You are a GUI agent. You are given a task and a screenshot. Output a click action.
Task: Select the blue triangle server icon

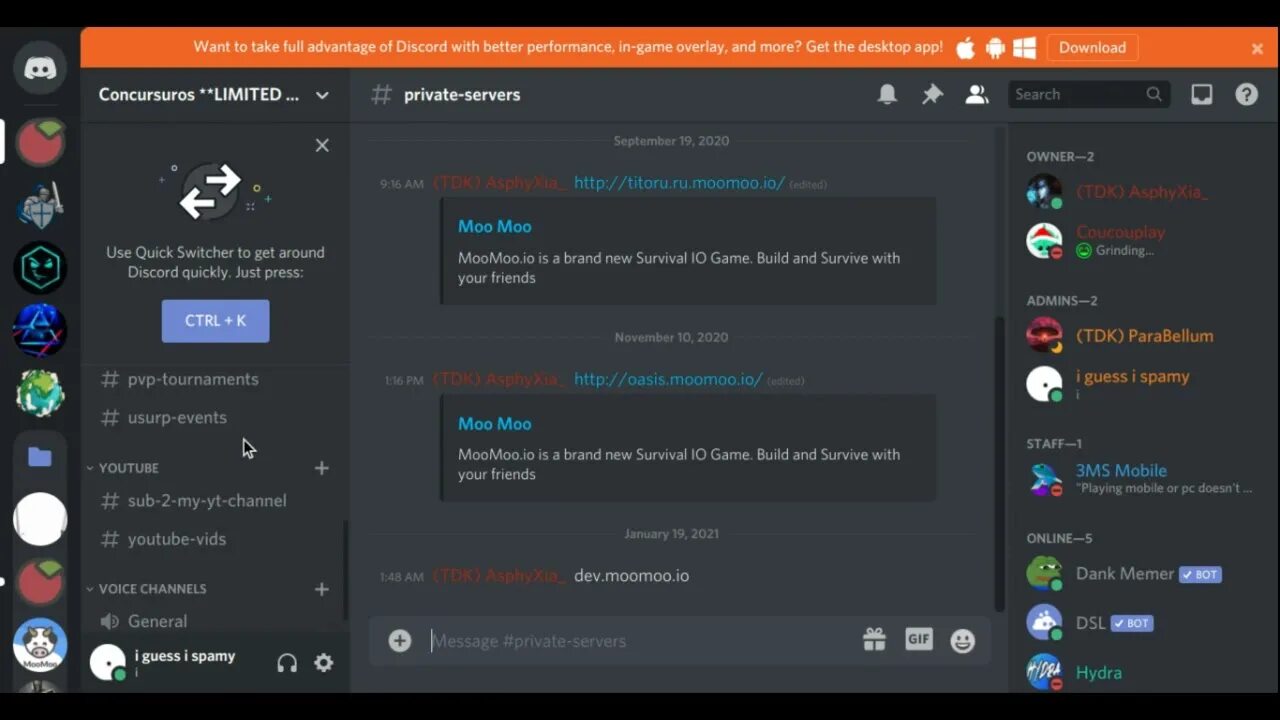pos(40,330)
